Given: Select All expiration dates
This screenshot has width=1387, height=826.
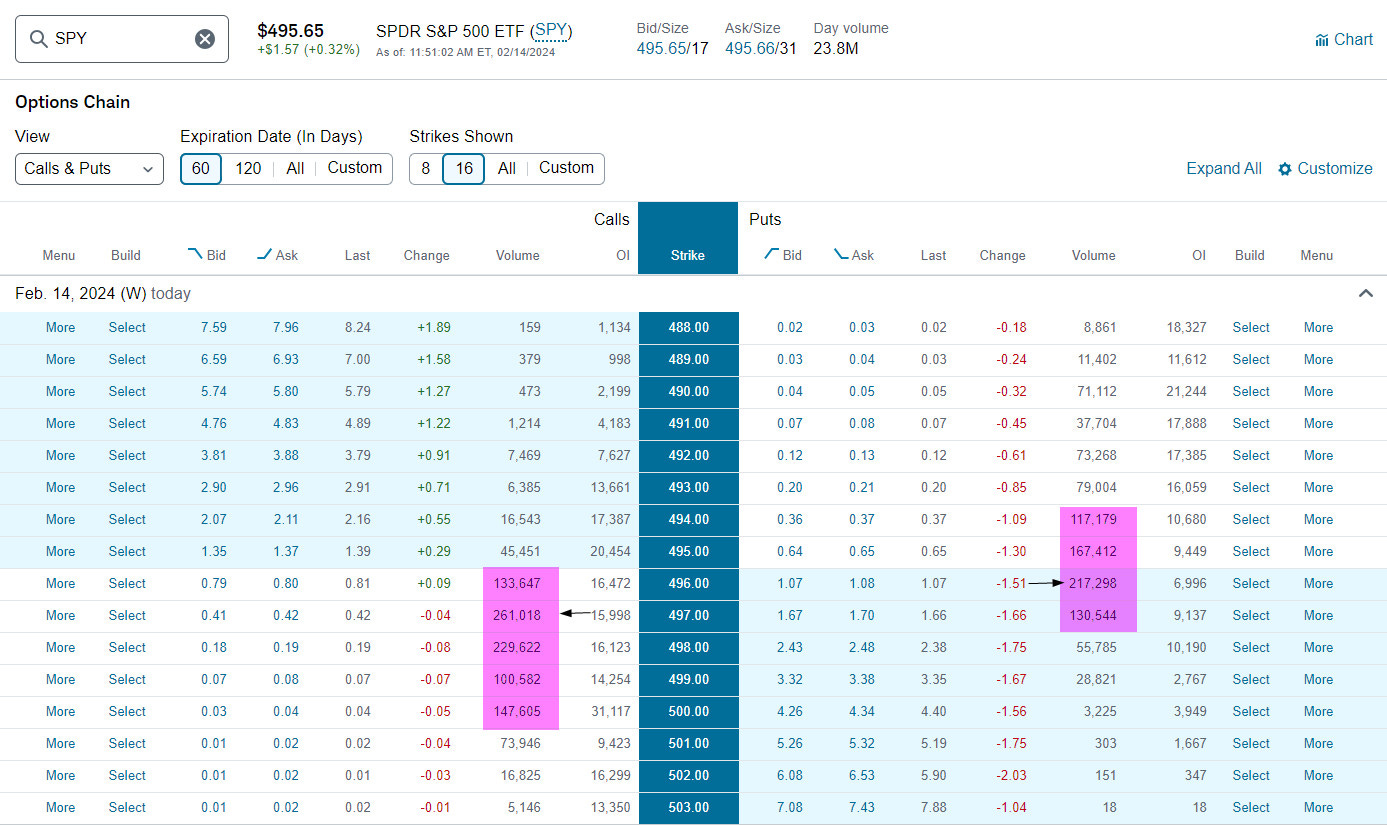Looking at the screenshot, I should (x=295, y=168).
